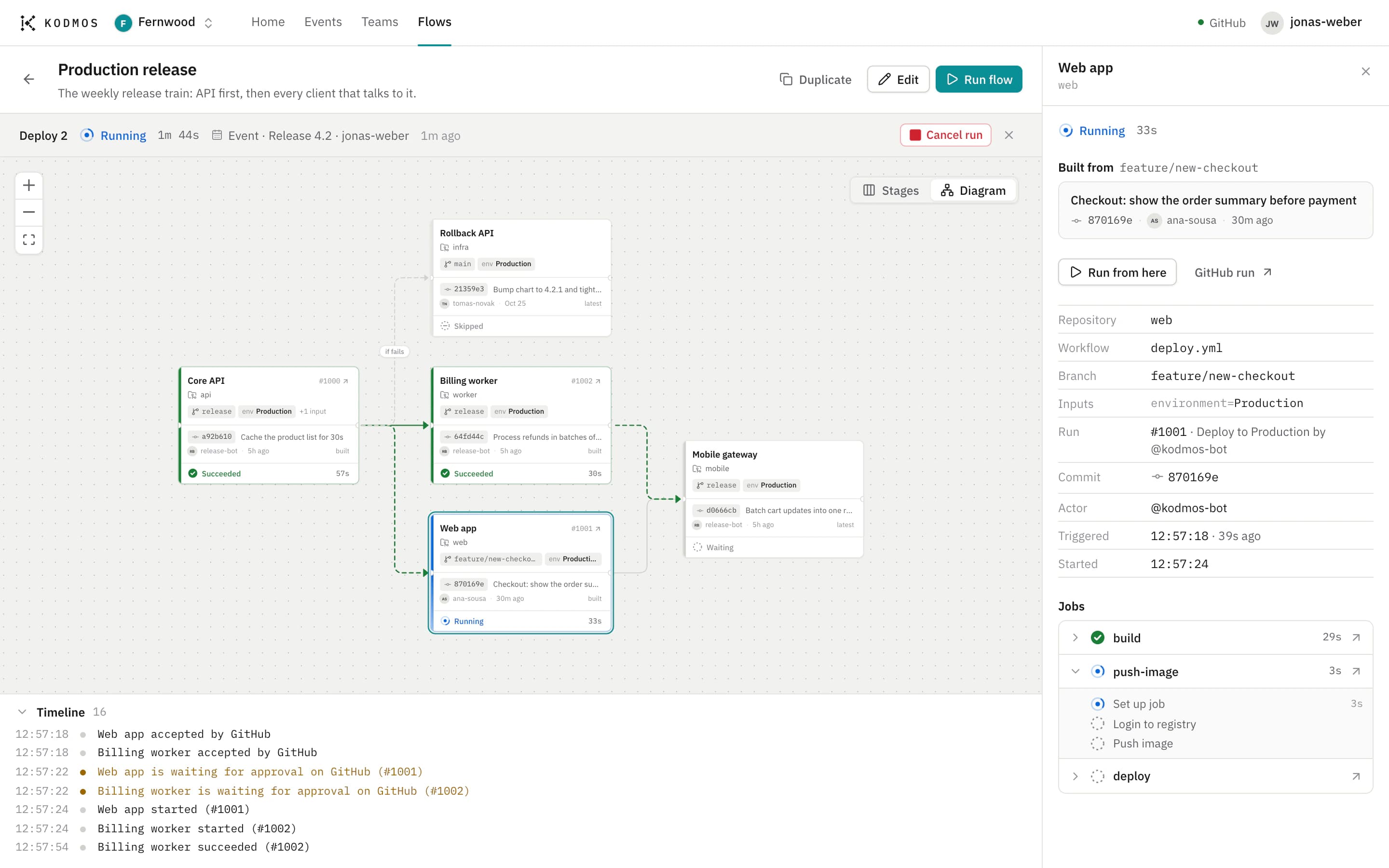Click the Waiting status on Mobile gateway
Viewport: 1389px width, 868px height.
coord(713,548)
